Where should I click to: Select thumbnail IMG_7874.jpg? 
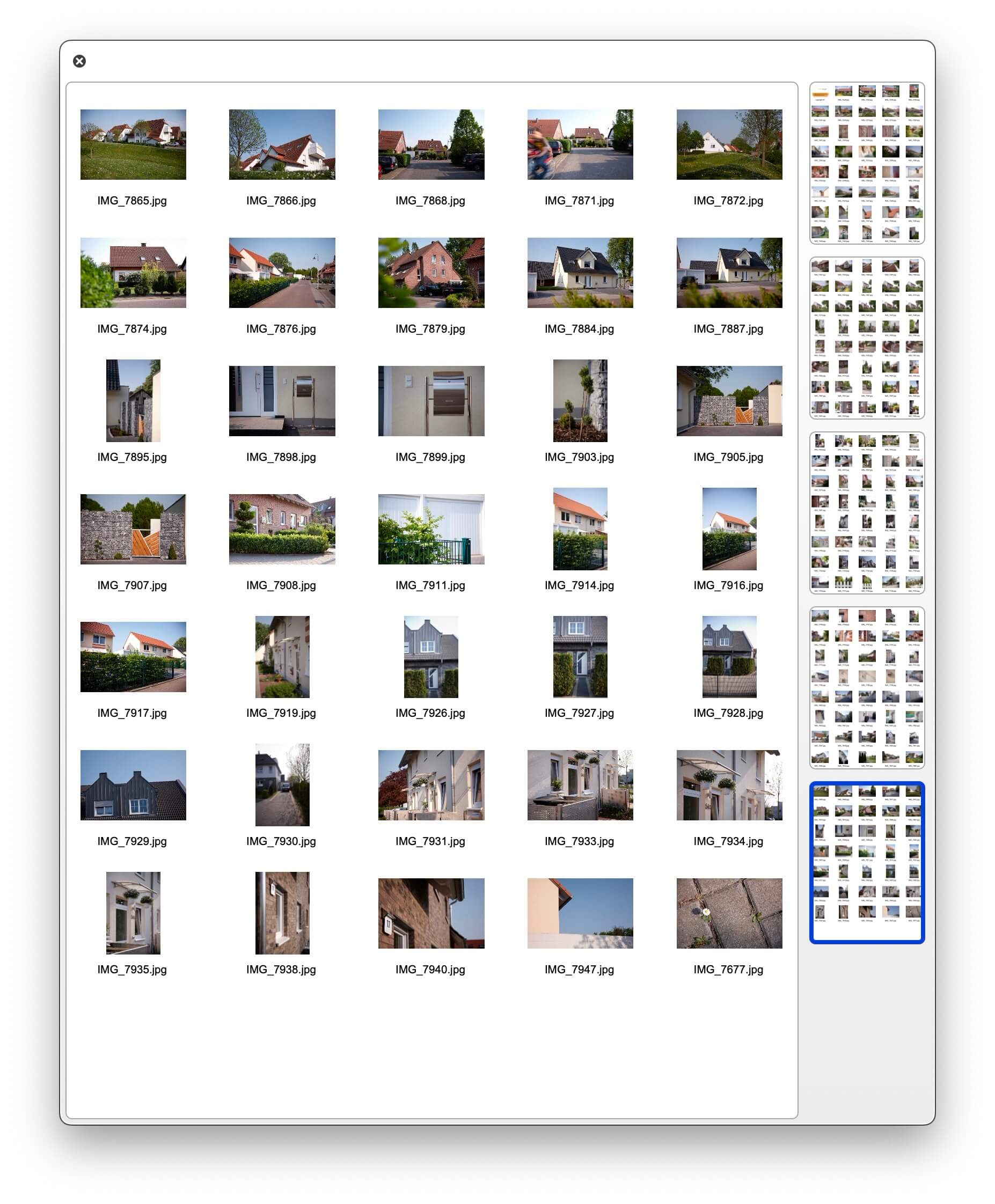[x=133, y=273]
